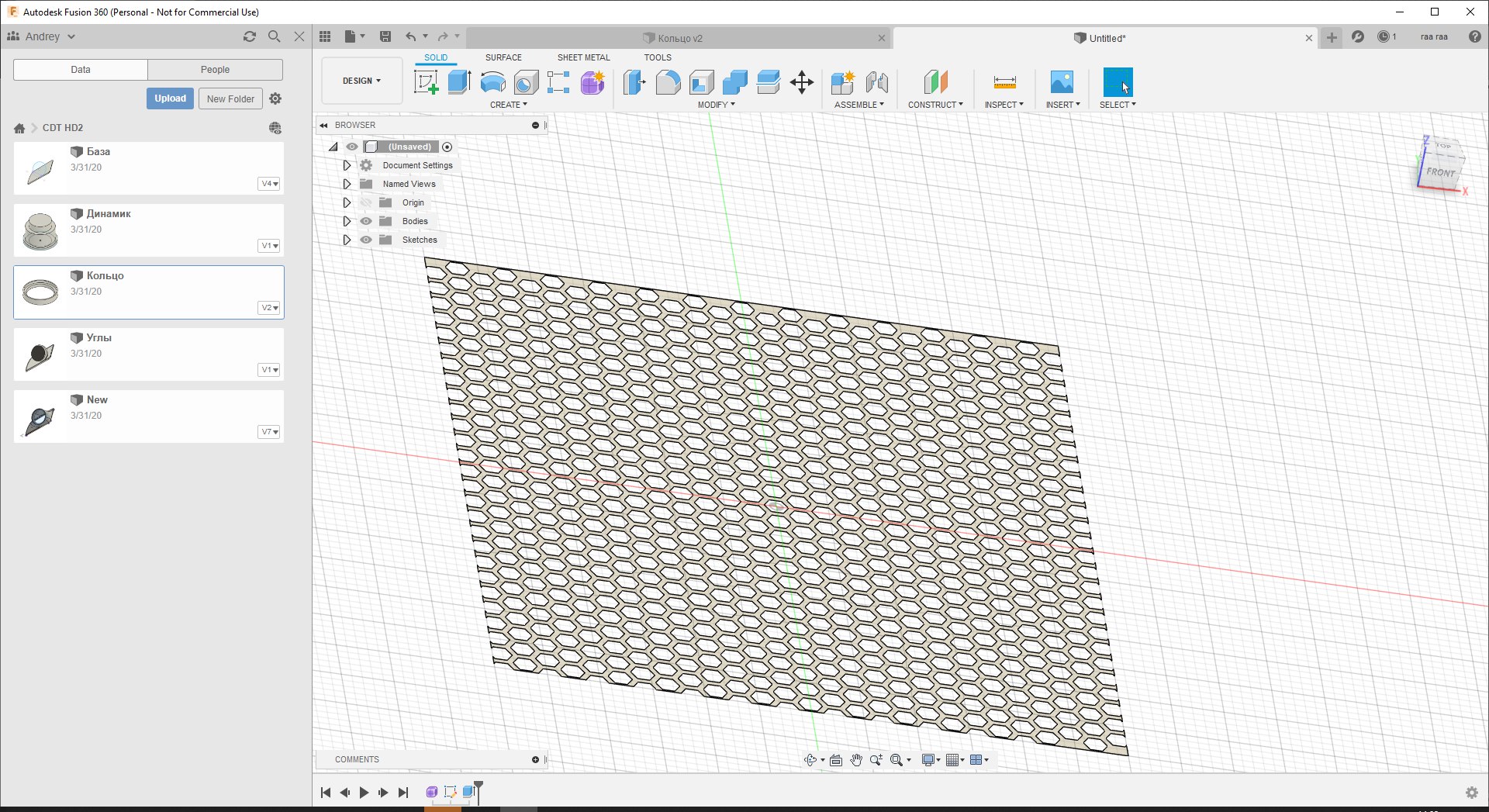
Task: Click the extrude feature in timeline
Action: pos(468,792)
